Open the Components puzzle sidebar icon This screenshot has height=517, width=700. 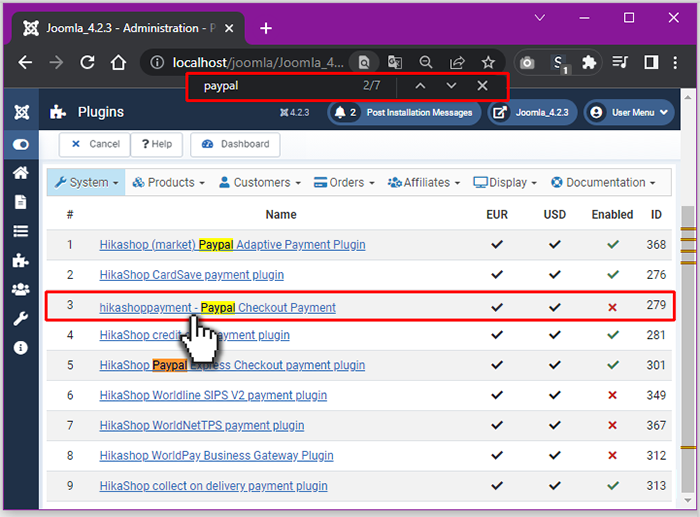click(21, 260)
